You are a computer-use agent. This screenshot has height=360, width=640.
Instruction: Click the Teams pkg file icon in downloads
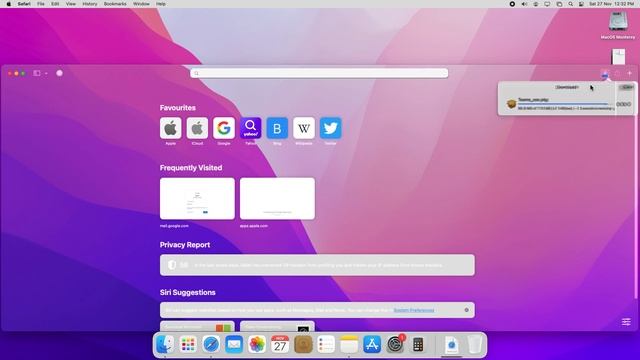(x=511, y=104)
